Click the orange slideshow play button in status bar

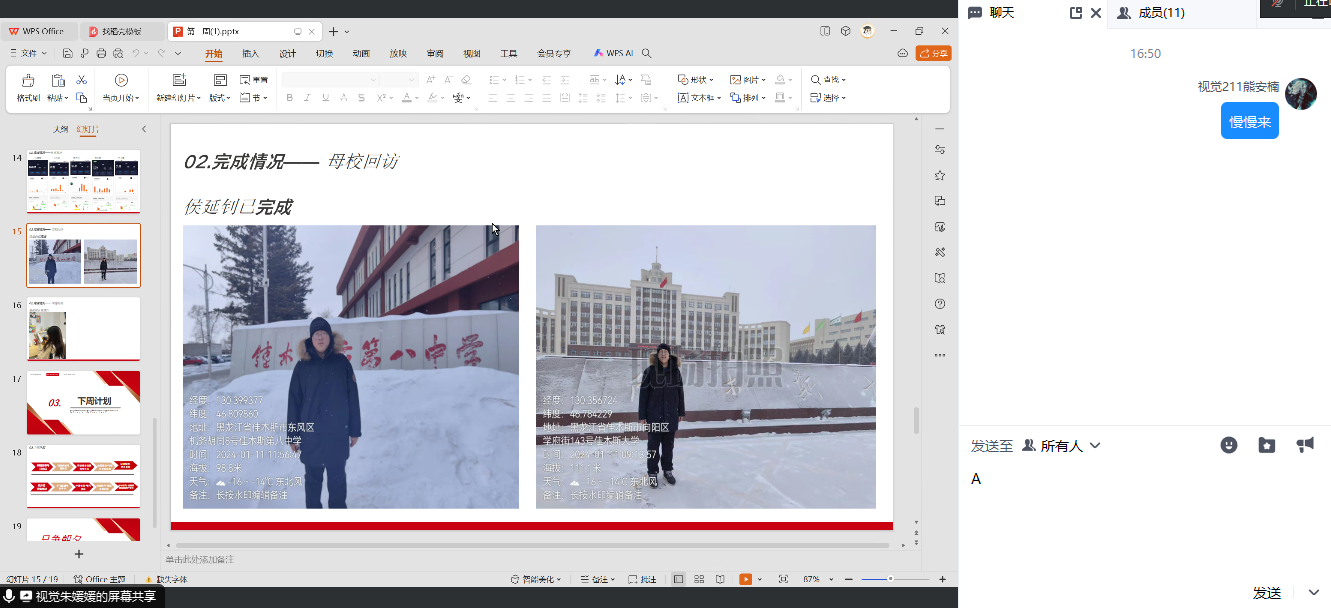pyautogui.click(x=745, y=579)
